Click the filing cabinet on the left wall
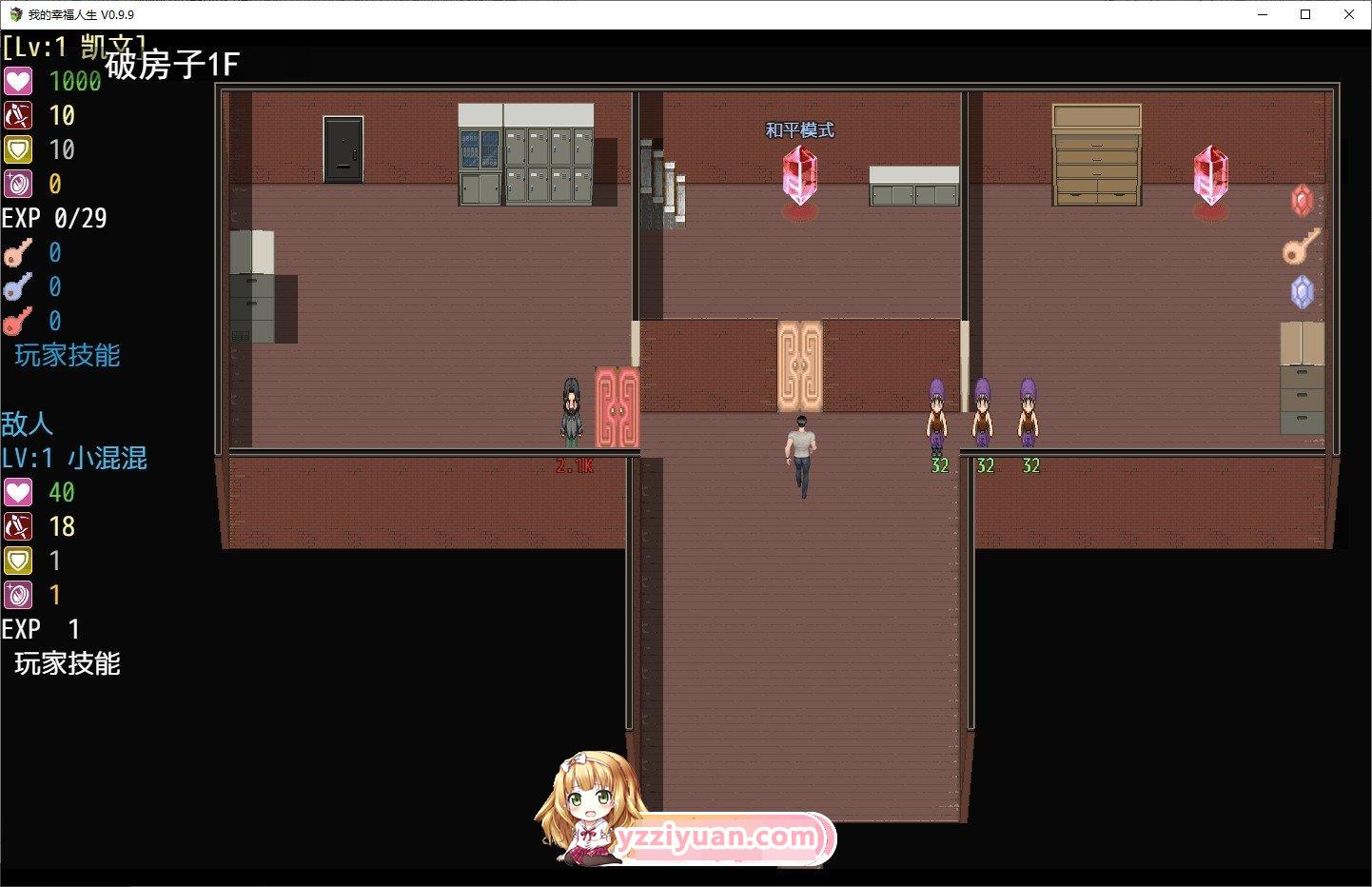 [252, 286]
